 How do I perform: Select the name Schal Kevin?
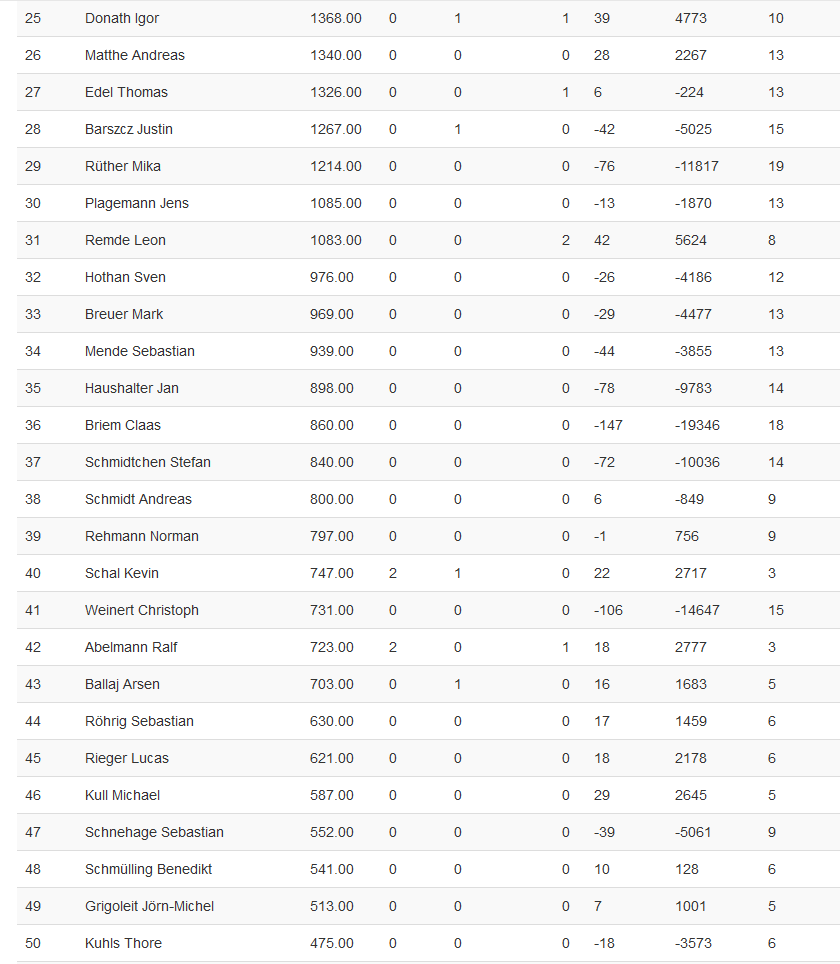click(122, 573)
